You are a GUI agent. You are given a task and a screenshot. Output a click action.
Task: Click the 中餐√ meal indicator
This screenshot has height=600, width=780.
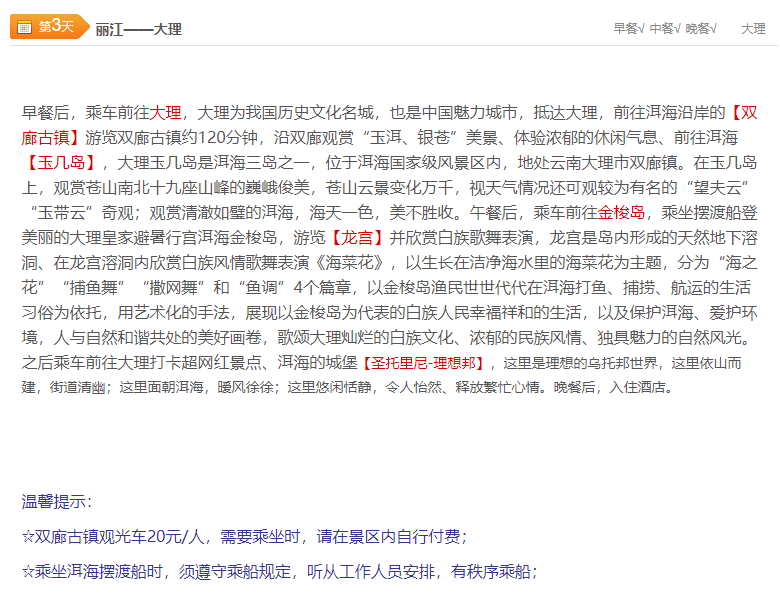pos(665,29)
